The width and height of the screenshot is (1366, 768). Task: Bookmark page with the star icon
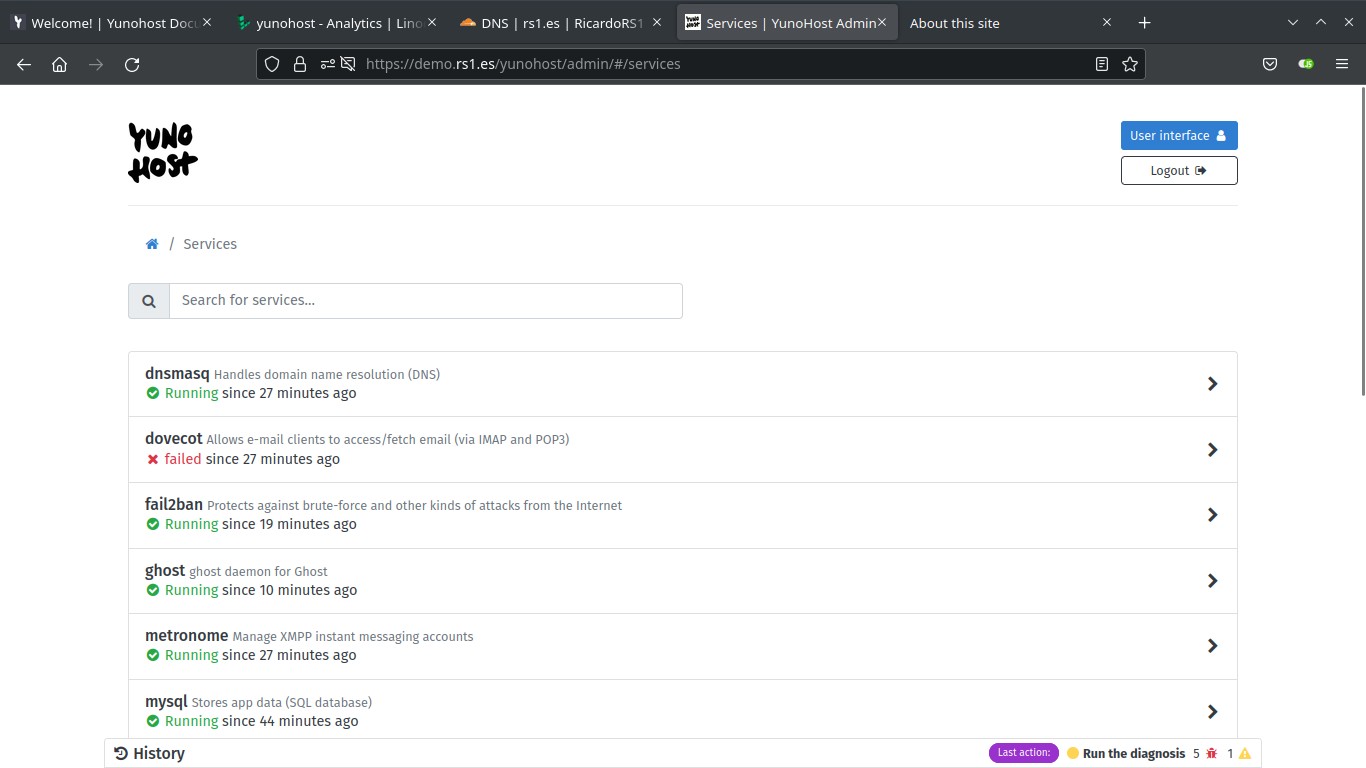click(1130, 64)
